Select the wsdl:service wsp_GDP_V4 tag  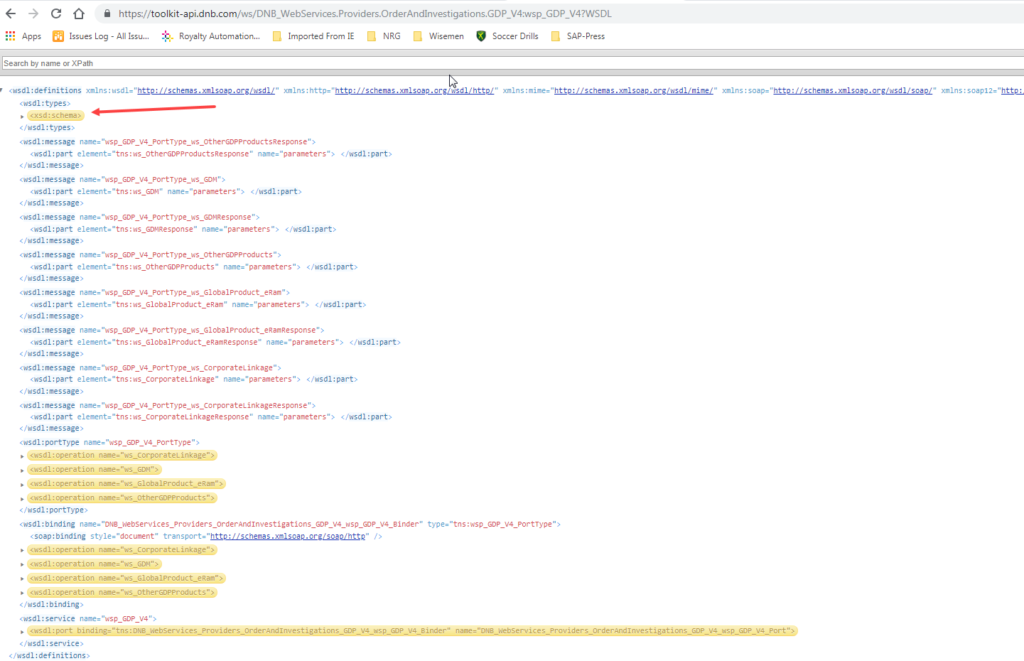point(88,619)
